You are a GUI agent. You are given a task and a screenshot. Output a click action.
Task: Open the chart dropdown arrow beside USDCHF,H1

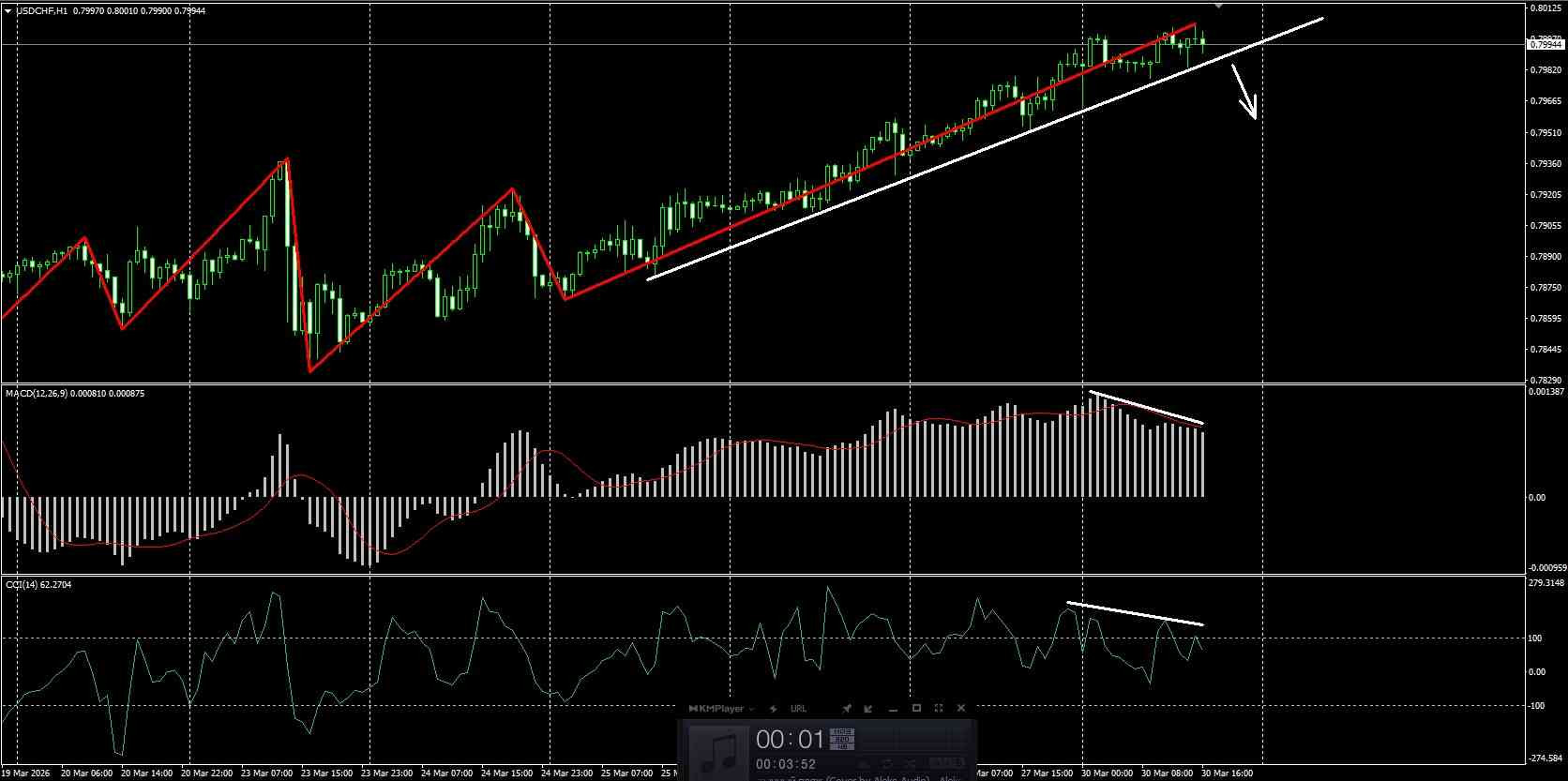click(x=8, y=10)
